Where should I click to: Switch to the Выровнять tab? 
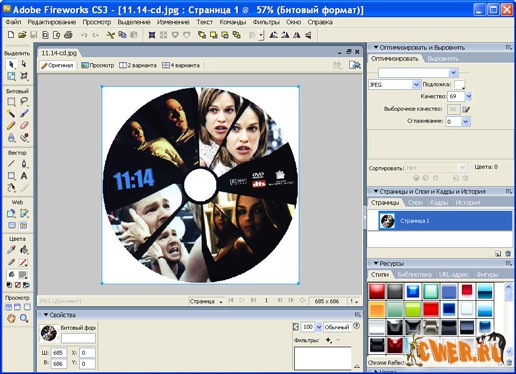click(x=443, y=59)
